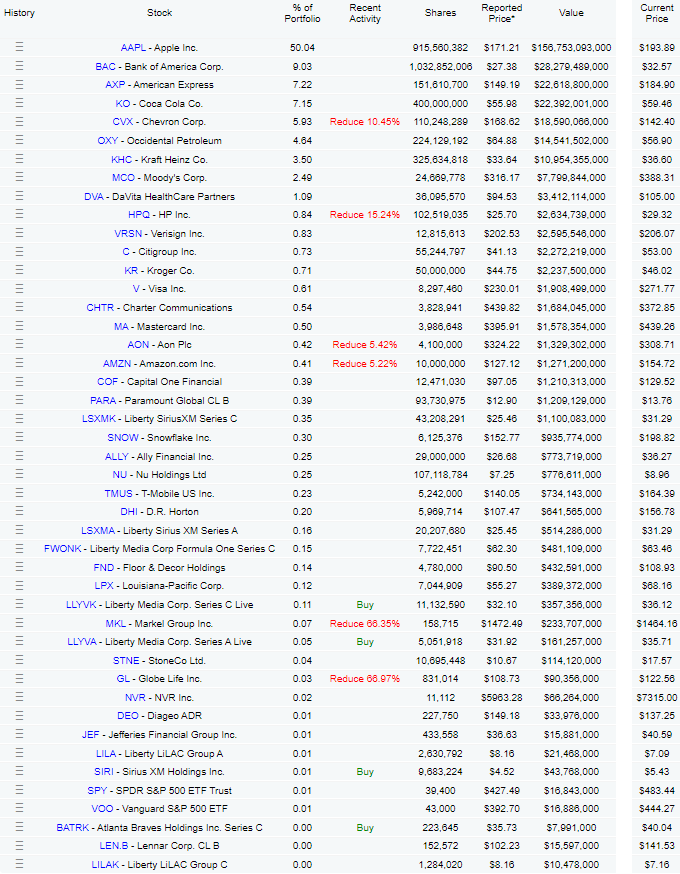680x874 pixels.
Task: Select D.R. Horton reported price '$107.47'
Action: 502,511
